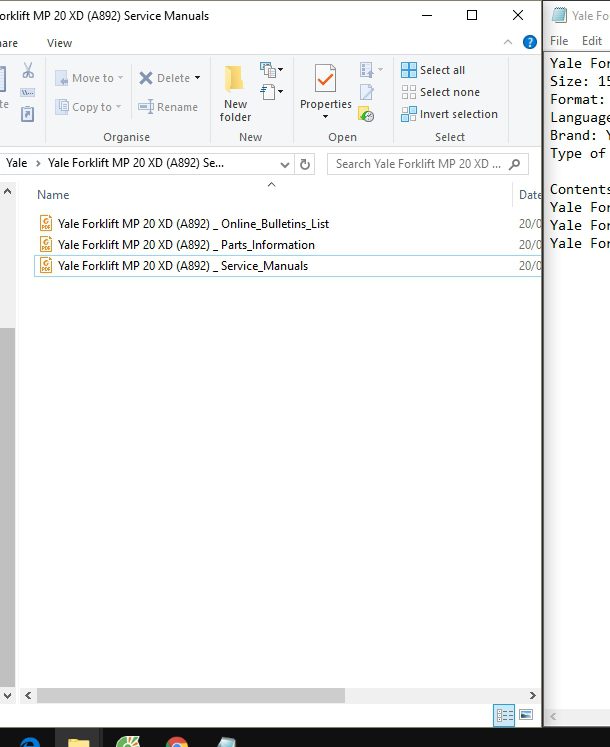Click the horizontal scrollbar right arrow
Image resolution: width=610 pixels, height=747 pixels.
533,696
